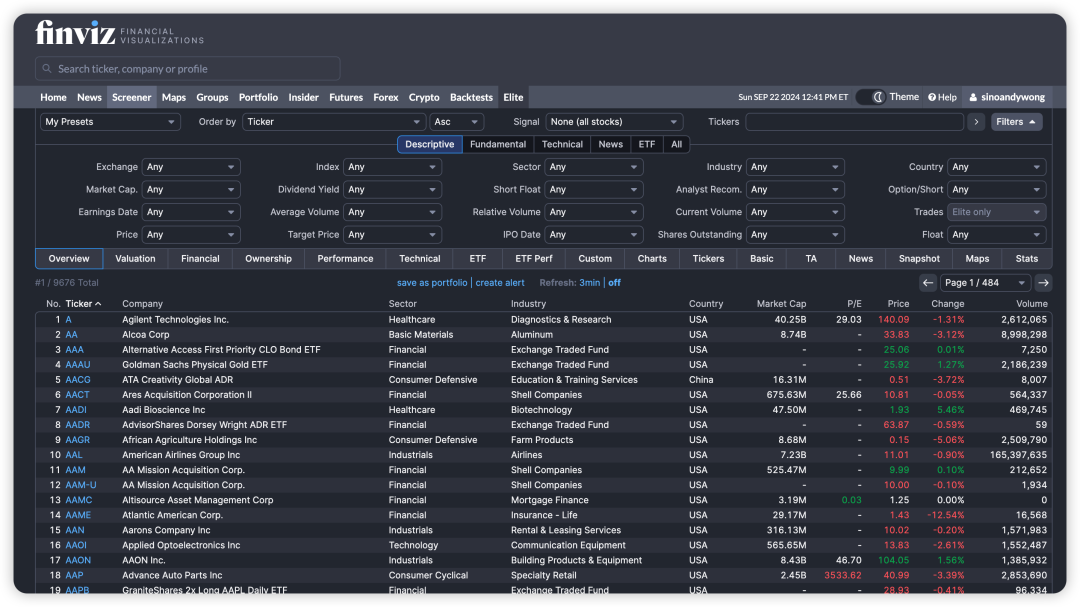Select the Fundamental filter tab

498,144
